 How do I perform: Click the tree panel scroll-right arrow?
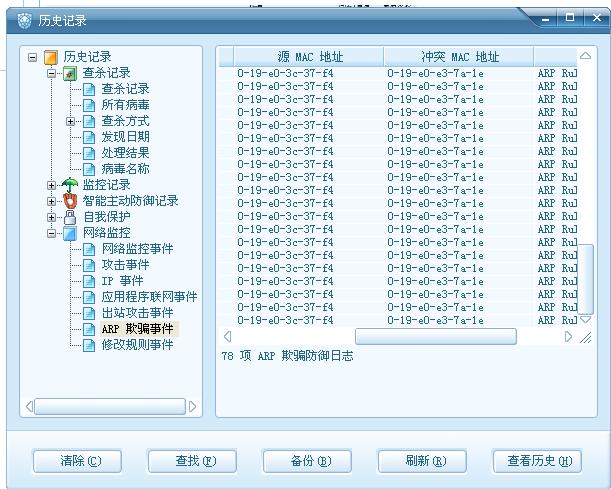click(192, 407)
